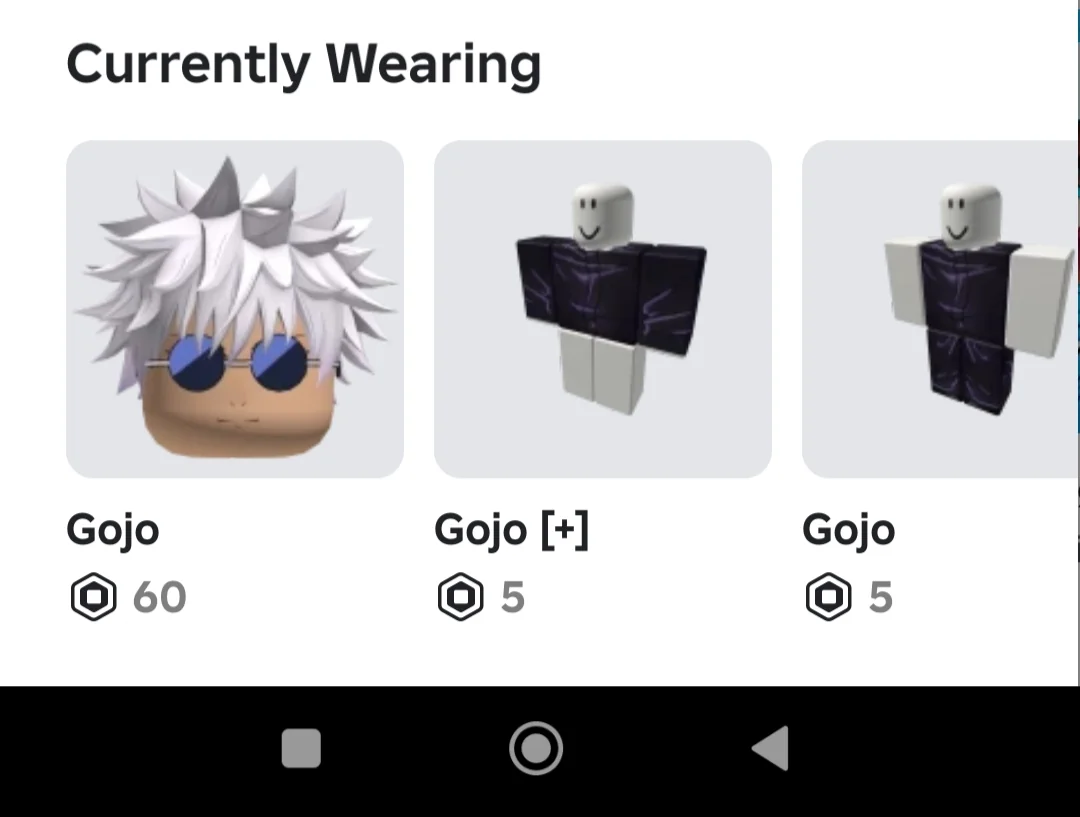Tap the Android home circle button

pos(536,748)
